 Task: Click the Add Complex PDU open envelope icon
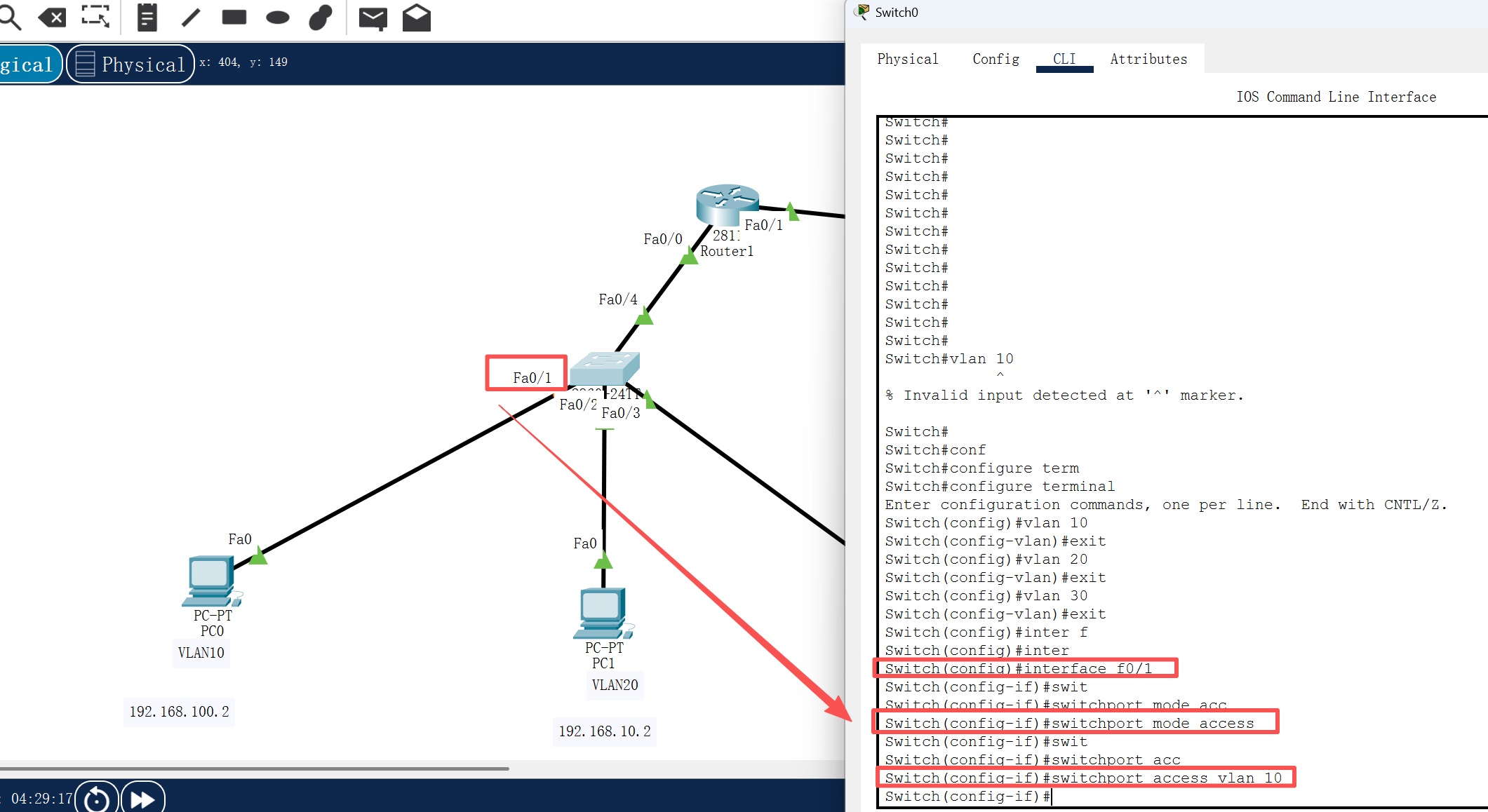[417, 18]
